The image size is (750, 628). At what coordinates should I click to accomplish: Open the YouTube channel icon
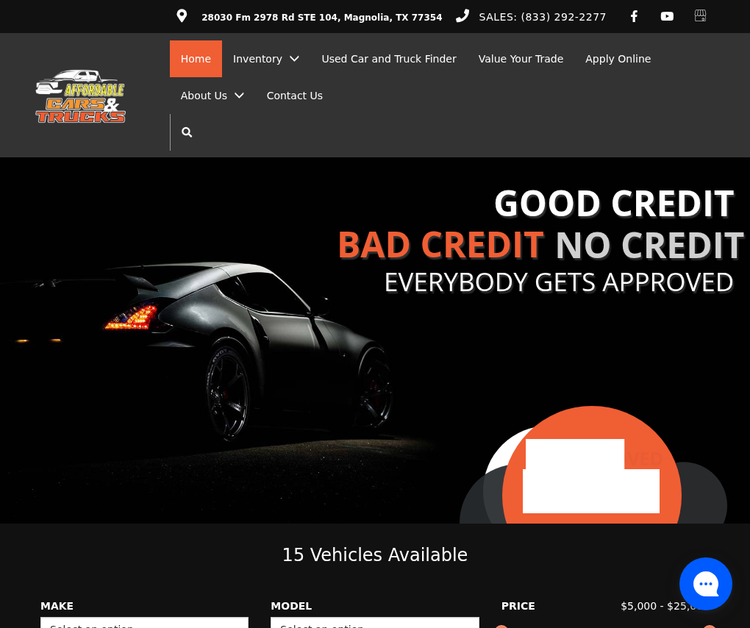click(667, 16)
